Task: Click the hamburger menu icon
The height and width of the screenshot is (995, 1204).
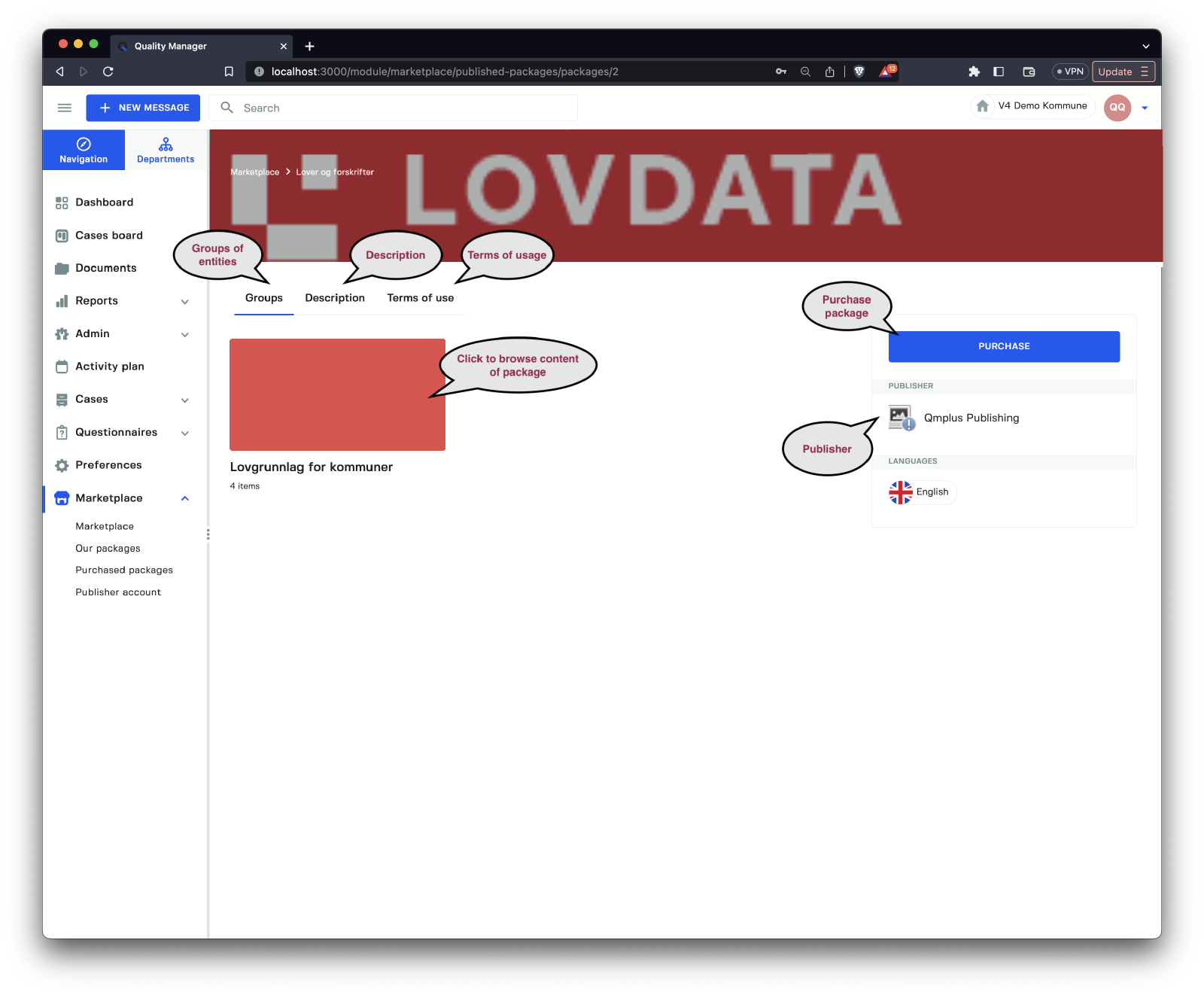Action: click(x=65, y=108)
